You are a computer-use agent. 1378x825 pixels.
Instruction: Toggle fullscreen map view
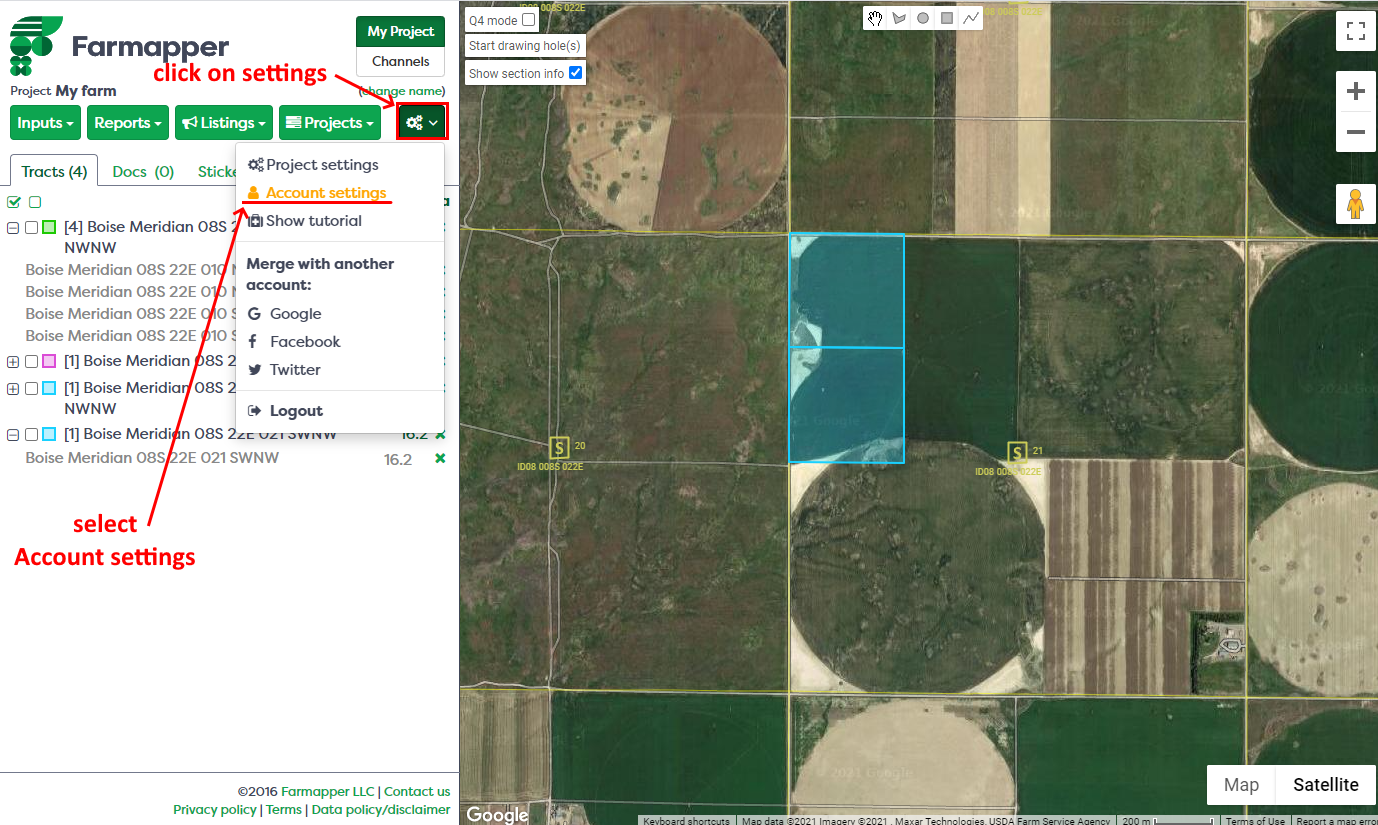[1356, 31]
